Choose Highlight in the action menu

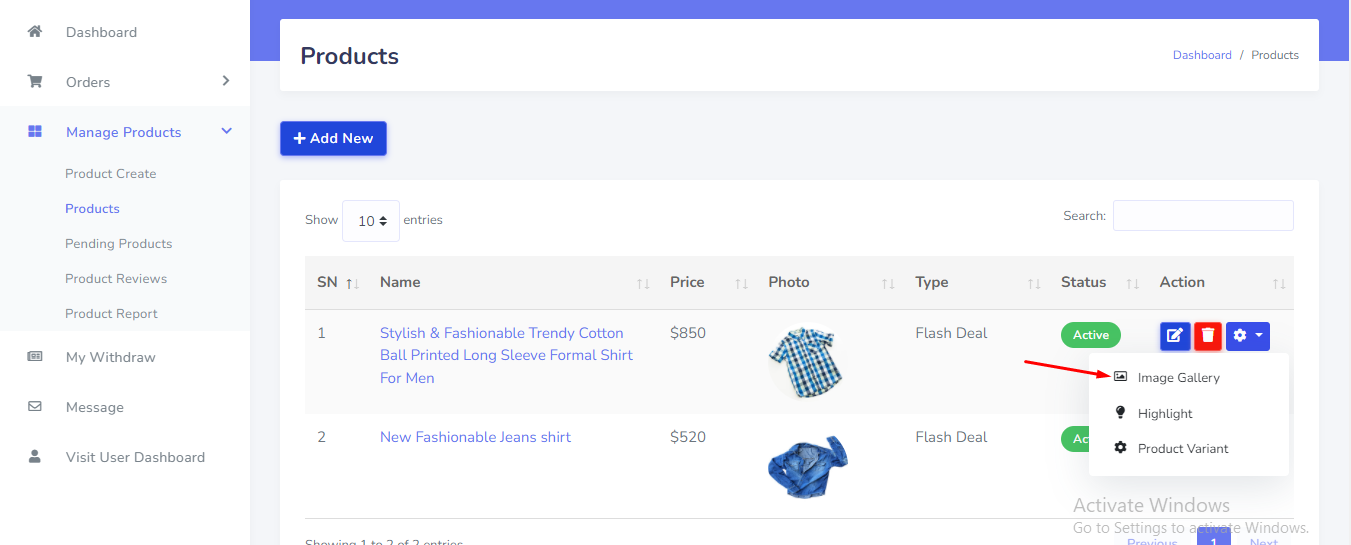(1165, 414)
